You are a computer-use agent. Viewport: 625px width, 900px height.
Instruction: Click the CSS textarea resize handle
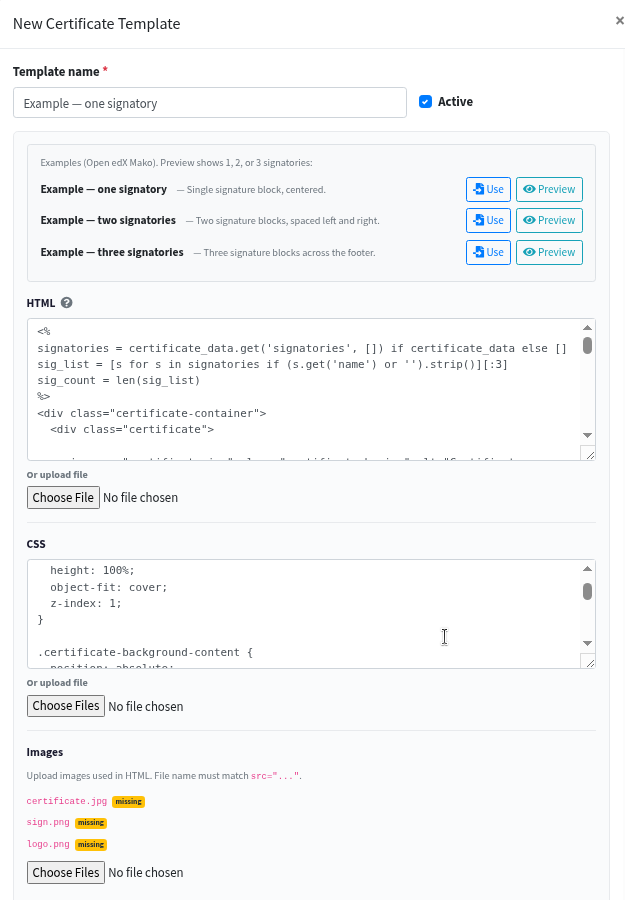point(588,661)
